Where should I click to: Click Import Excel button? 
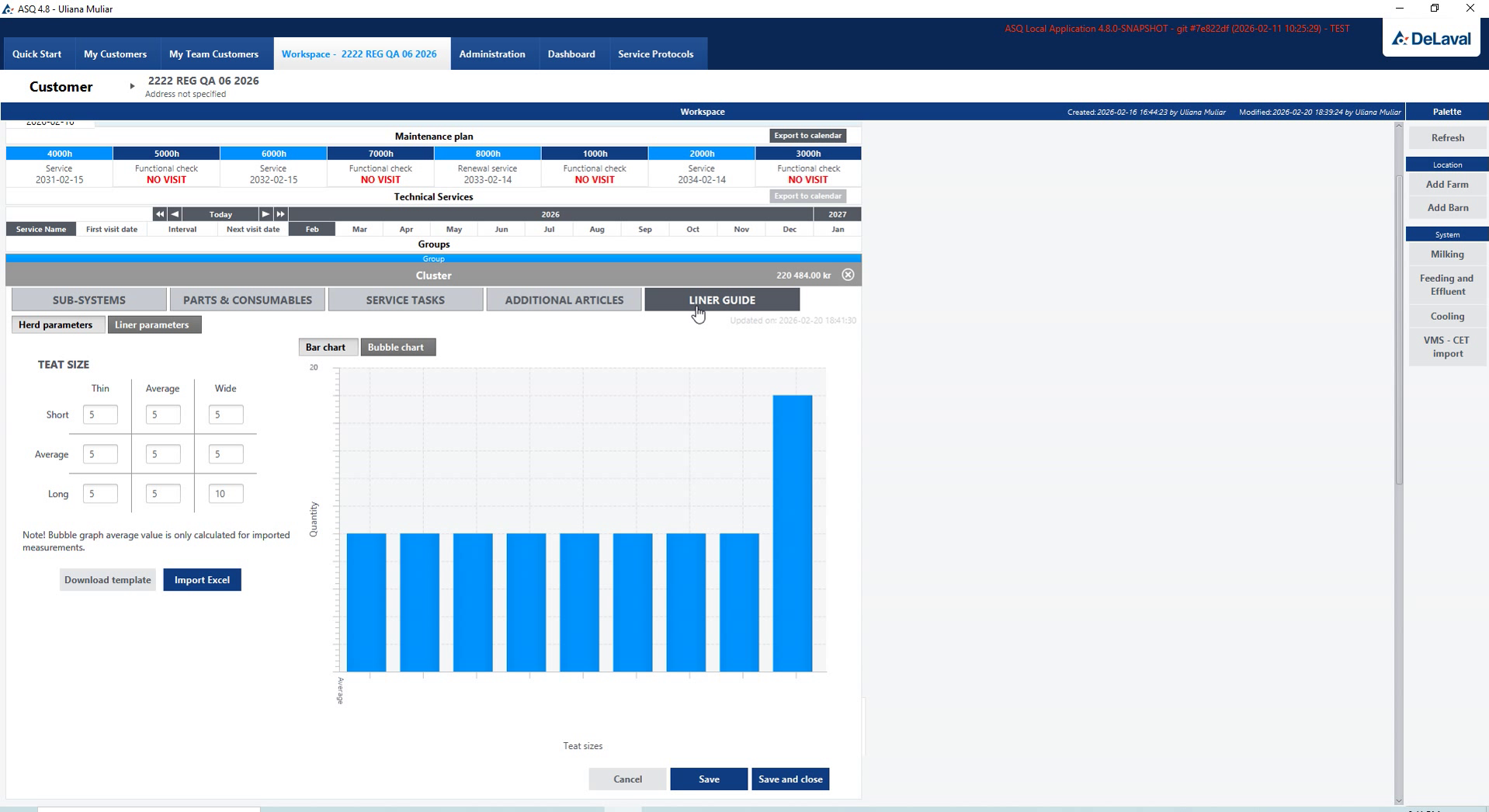click(x=202, y=580)
